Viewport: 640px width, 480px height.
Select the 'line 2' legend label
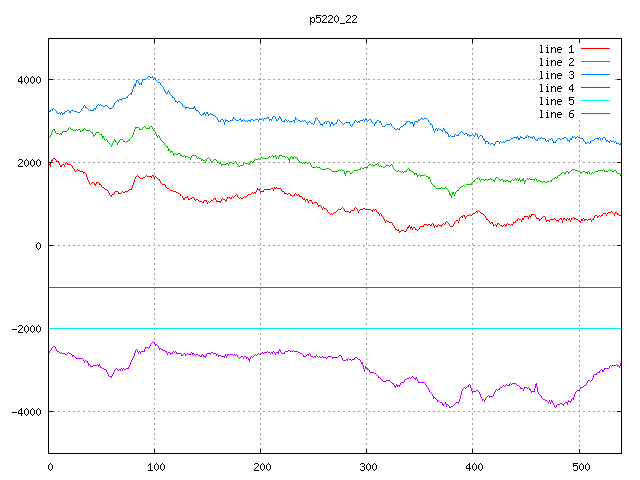[556, 62]
